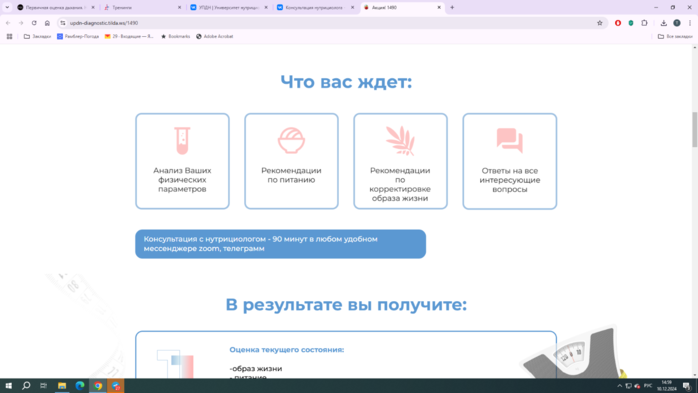Open the orange taskbar application
The width and height of the screenshot is (698, 393).
point(116,385)
